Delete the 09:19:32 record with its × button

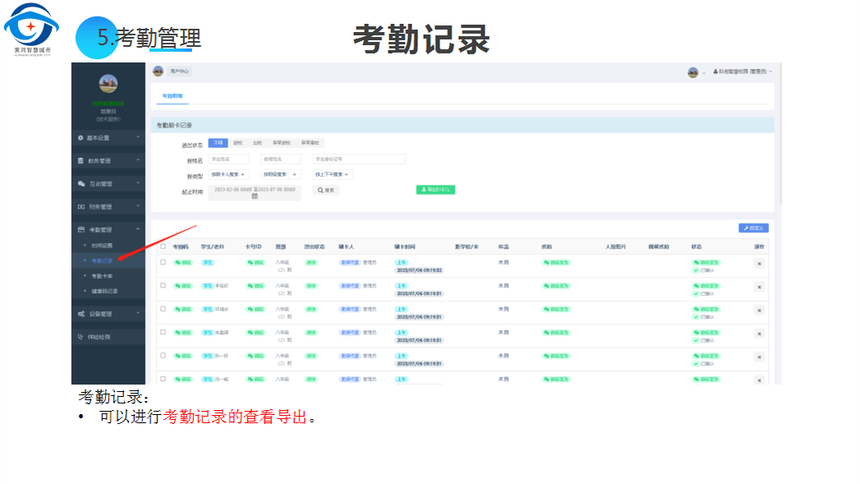click(x=759, y=264)
